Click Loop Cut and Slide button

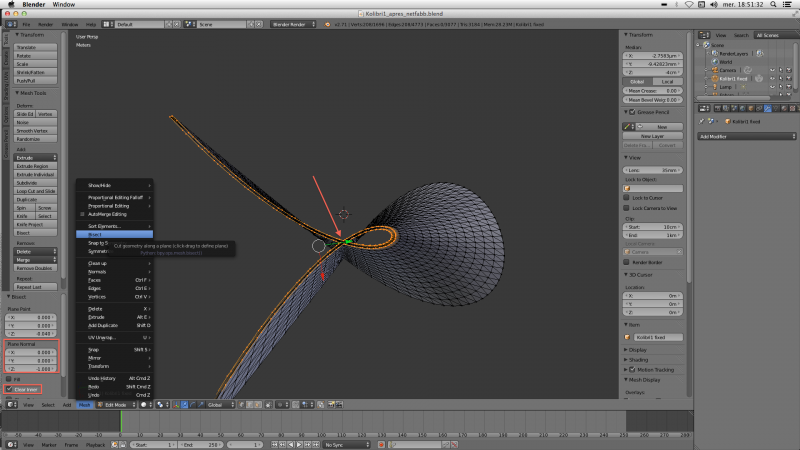coord(35,191)
